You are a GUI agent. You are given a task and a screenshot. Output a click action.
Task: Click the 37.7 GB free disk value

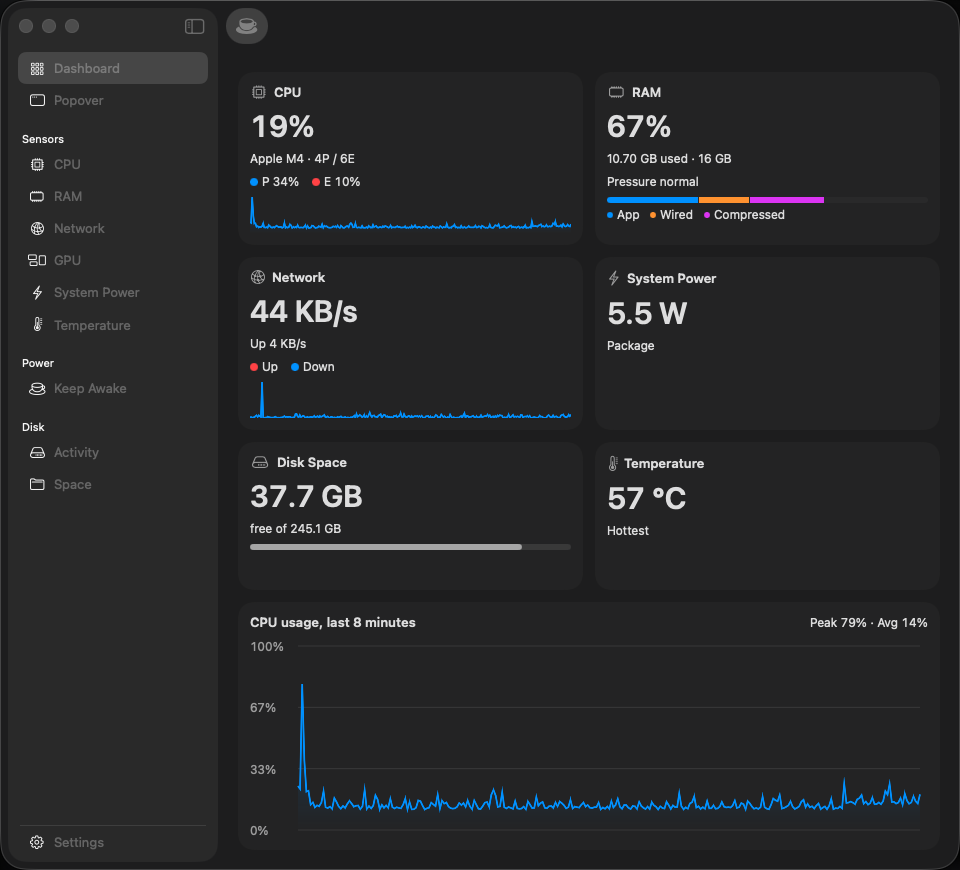306,497
